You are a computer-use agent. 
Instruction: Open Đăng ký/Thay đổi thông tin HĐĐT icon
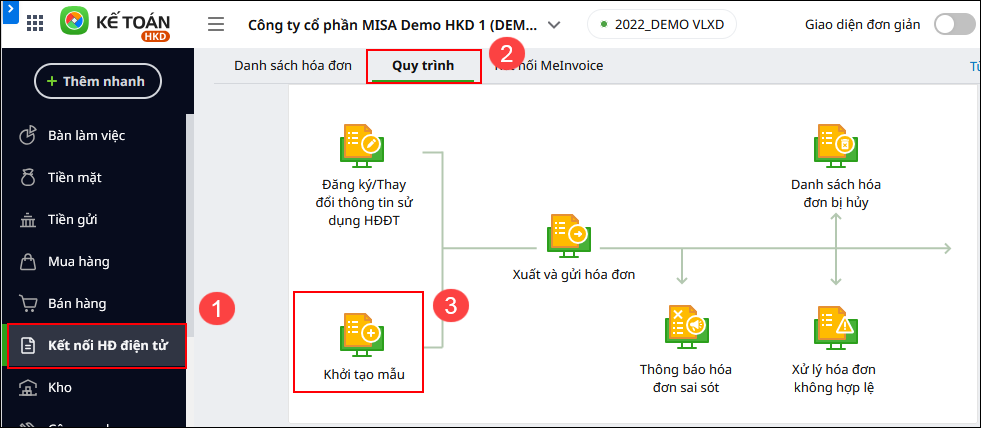tap(362, 145)
